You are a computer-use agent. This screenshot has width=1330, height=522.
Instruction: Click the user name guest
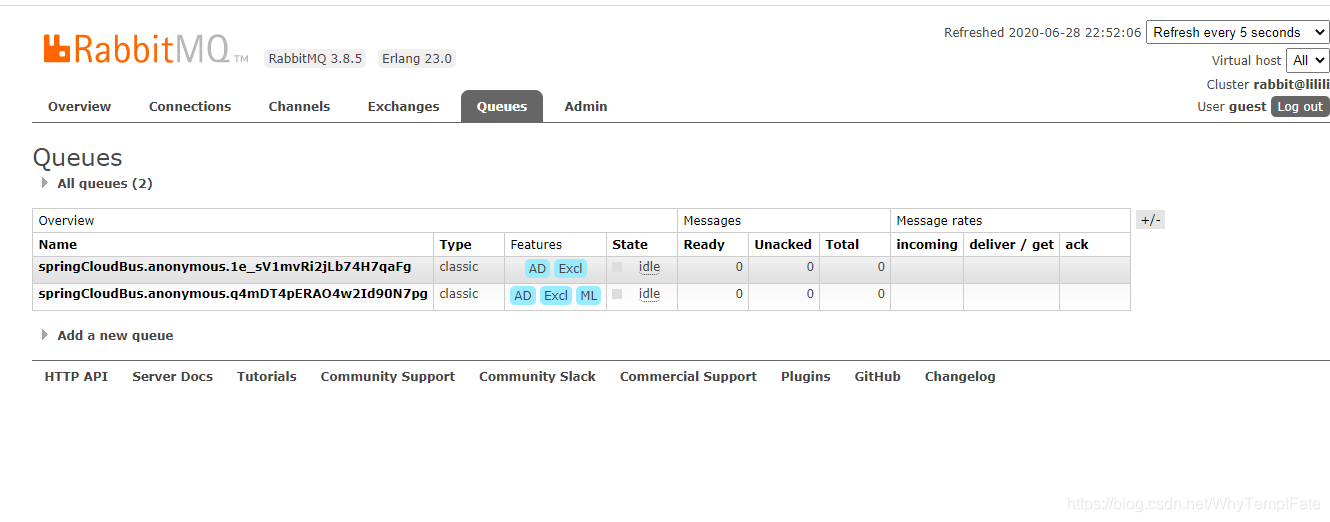click(x=1248, y=107)
